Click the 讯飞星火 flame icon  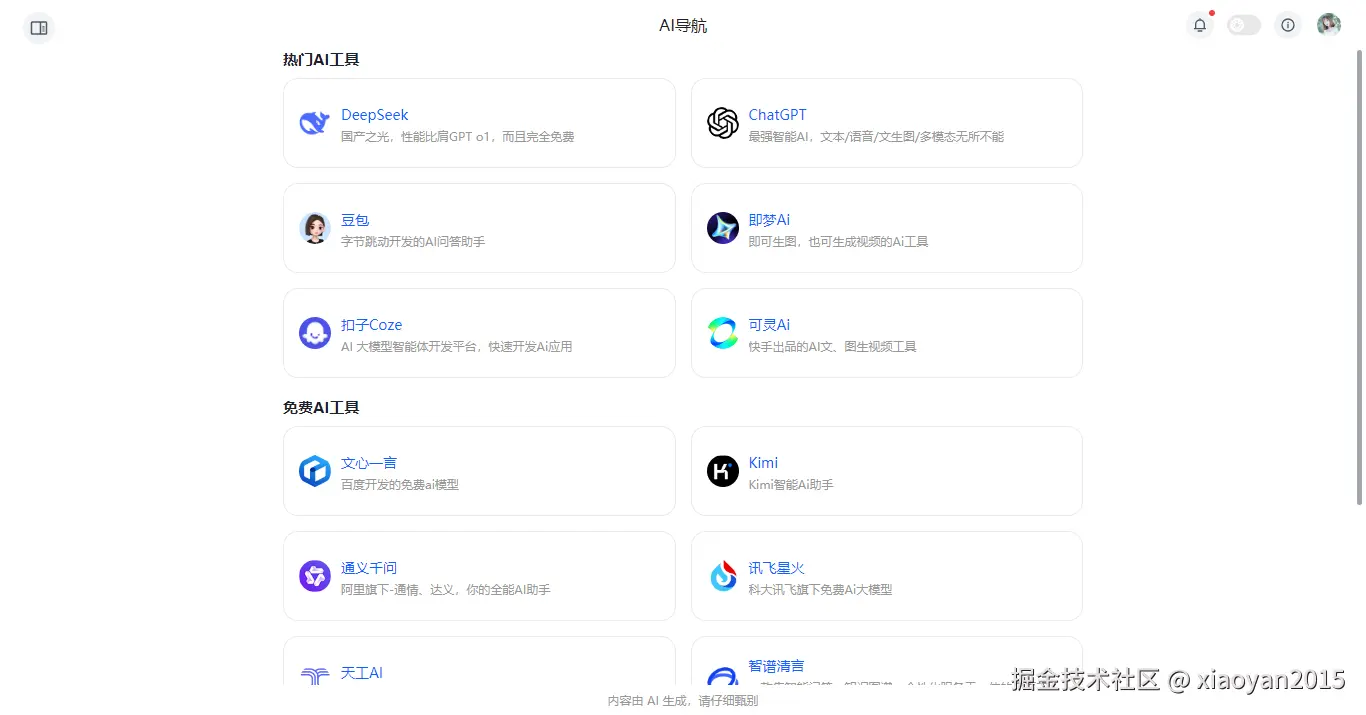pyautogui.click(x=722, y=576)
